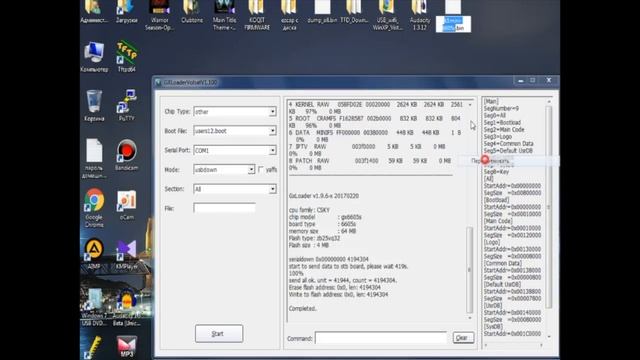
Task: Open the Загрузки folder shortcut
Action: (x=127, y=11)
